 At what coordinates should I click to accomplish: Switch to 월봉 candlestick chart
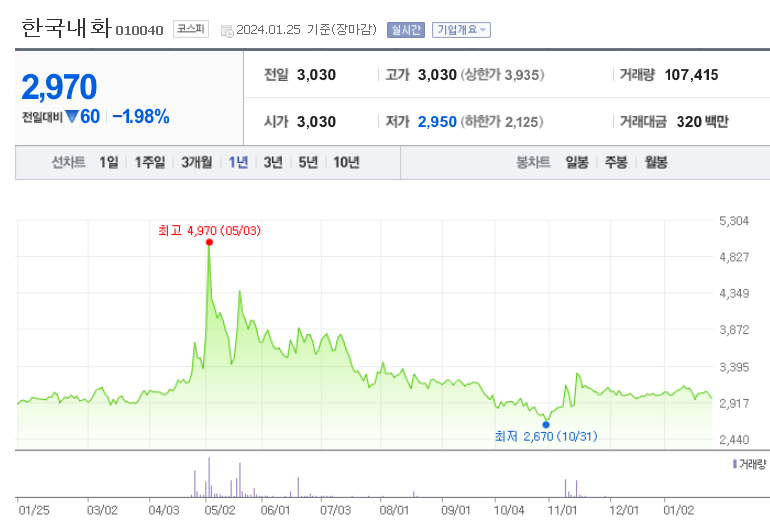[656, 162]
